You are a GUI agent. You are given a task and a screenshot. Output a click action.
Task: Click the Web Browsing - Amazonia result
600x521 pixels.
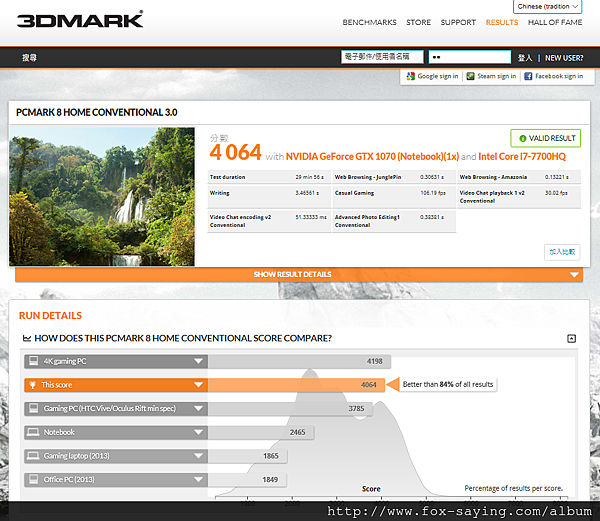519,177
